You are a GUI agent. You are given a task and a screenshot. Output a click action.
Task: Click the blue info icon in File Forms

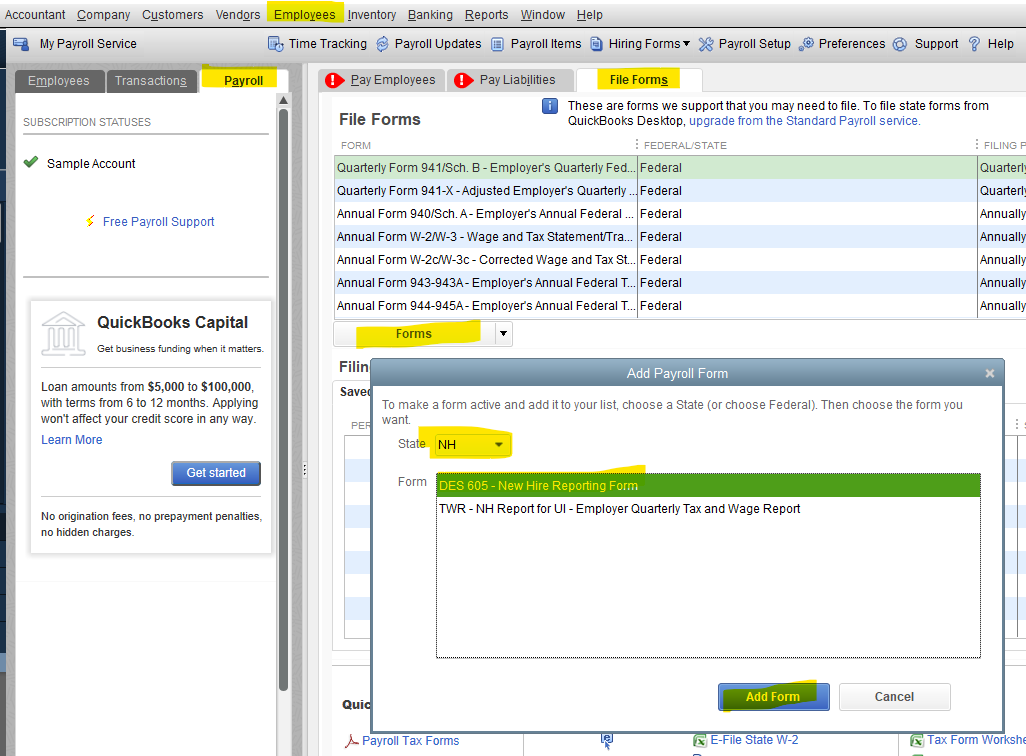click(550, 105)
